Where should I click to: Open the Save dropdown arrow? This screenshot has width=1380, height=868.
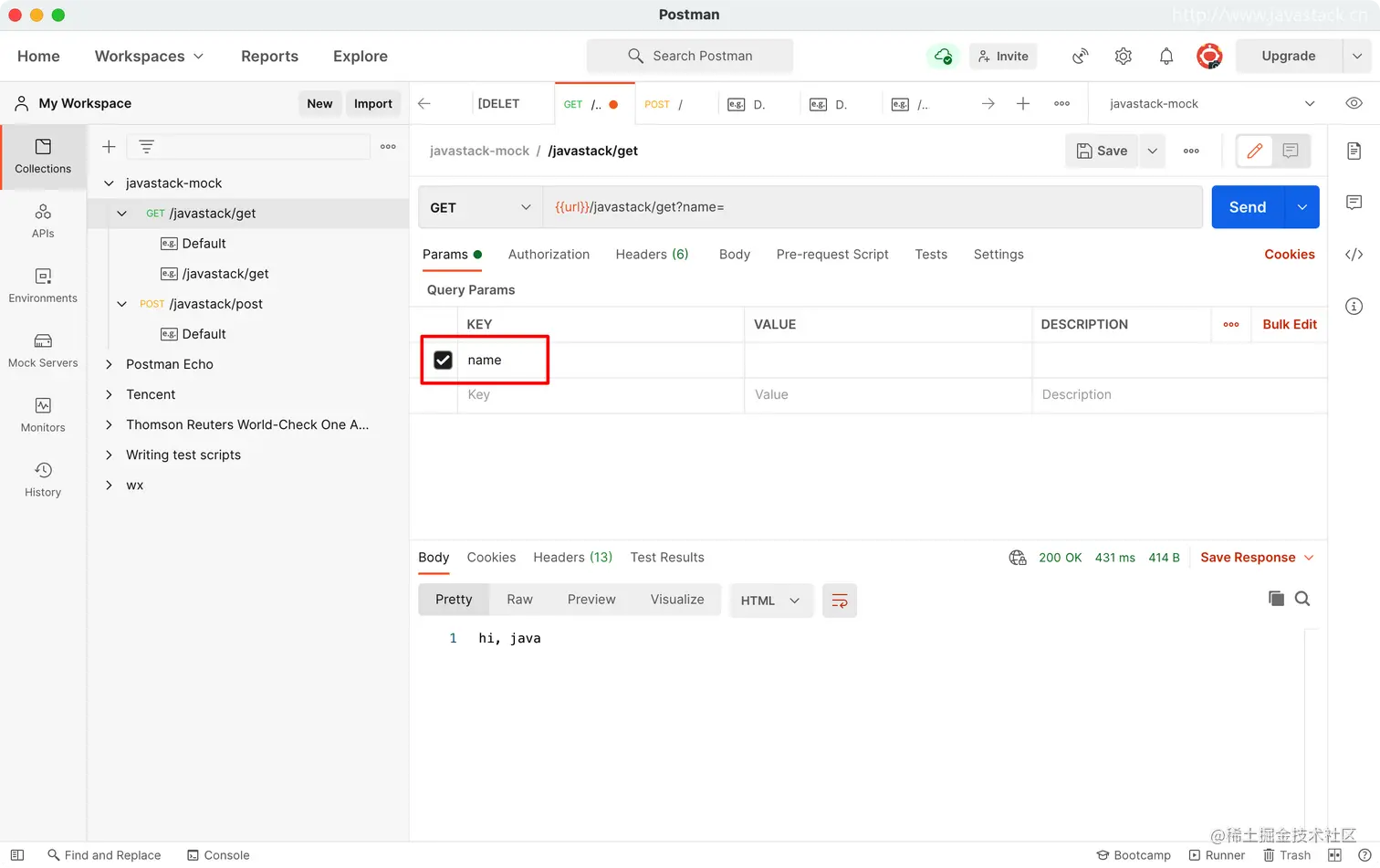pyautogui.click(x=1152, y=151)
